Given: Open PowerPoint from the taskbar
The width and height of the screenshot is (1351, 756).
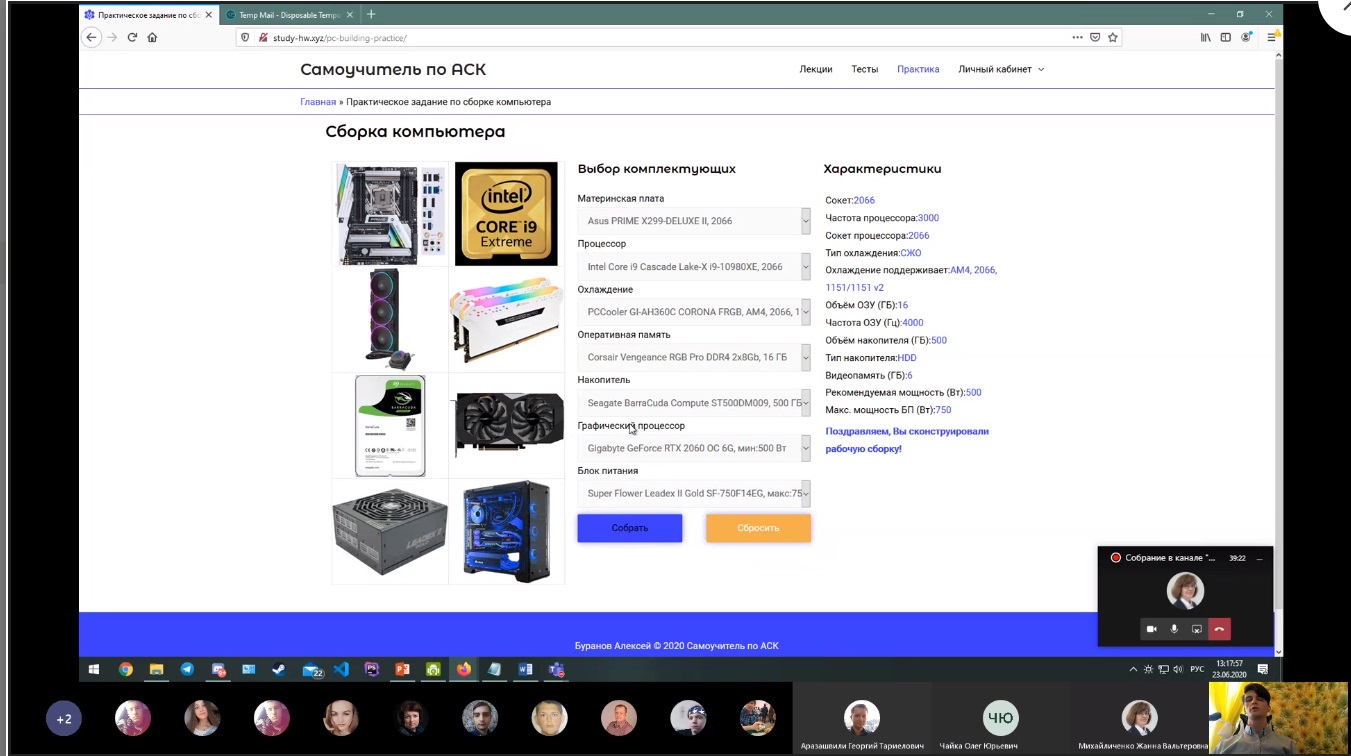Looking at the screenshot, I should 402,670.
